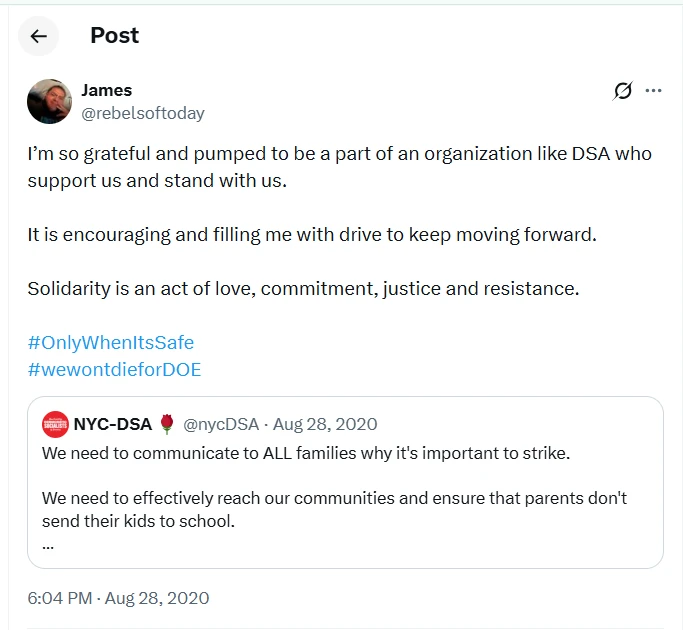This screenshot has width=683, height=630.
Task: Open James's profile picture
Action: pyautogui.click(x=49, y=102)
